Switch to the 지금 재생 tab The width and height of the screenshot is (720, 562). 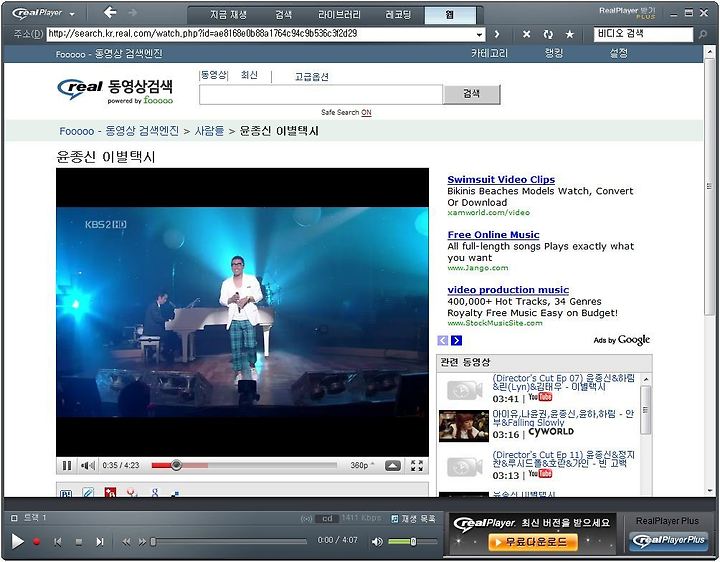coord(228,15)
